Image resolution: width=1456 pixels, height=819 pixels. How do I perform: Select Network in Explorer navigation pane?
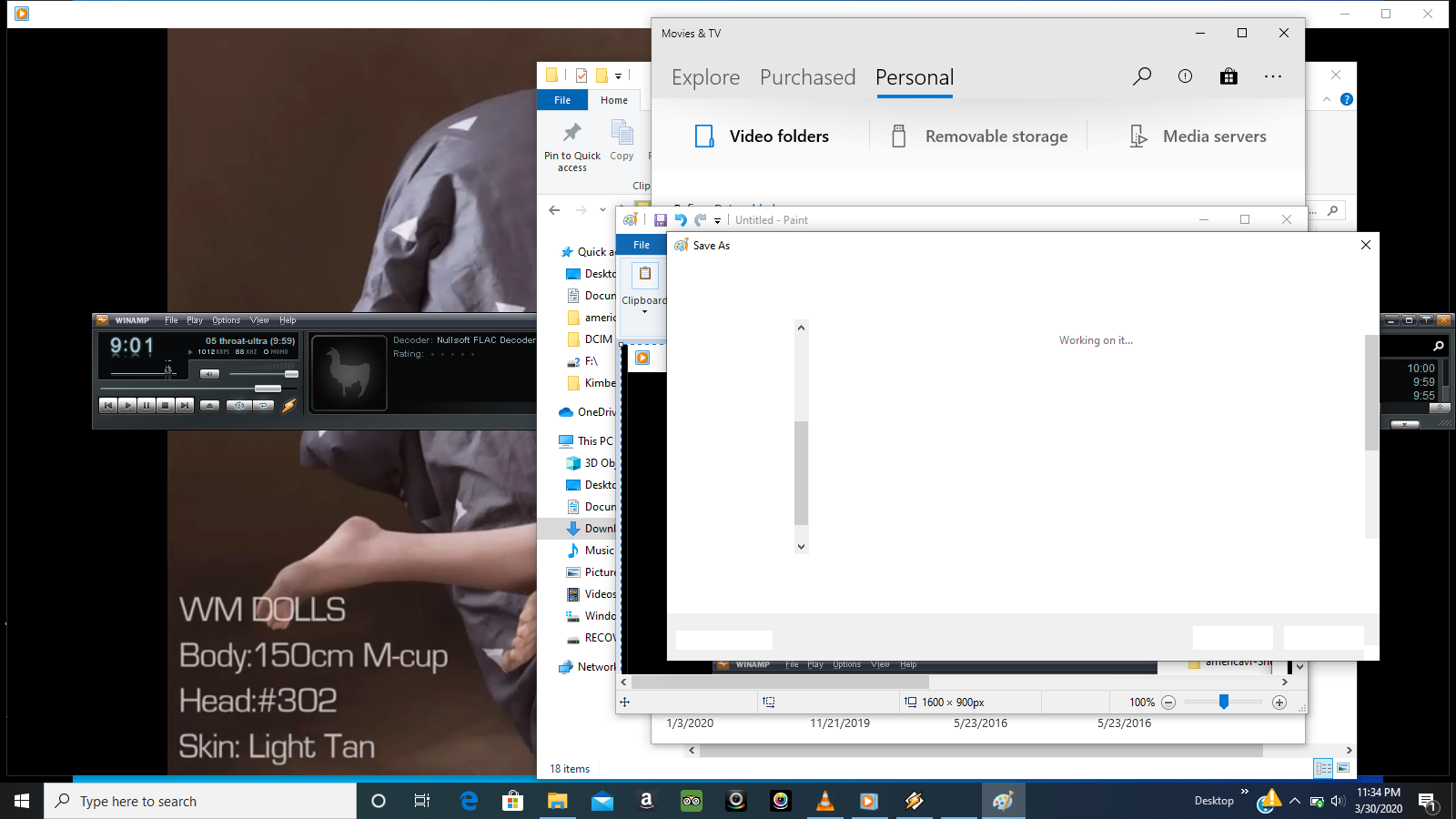[x=587, y=667]
